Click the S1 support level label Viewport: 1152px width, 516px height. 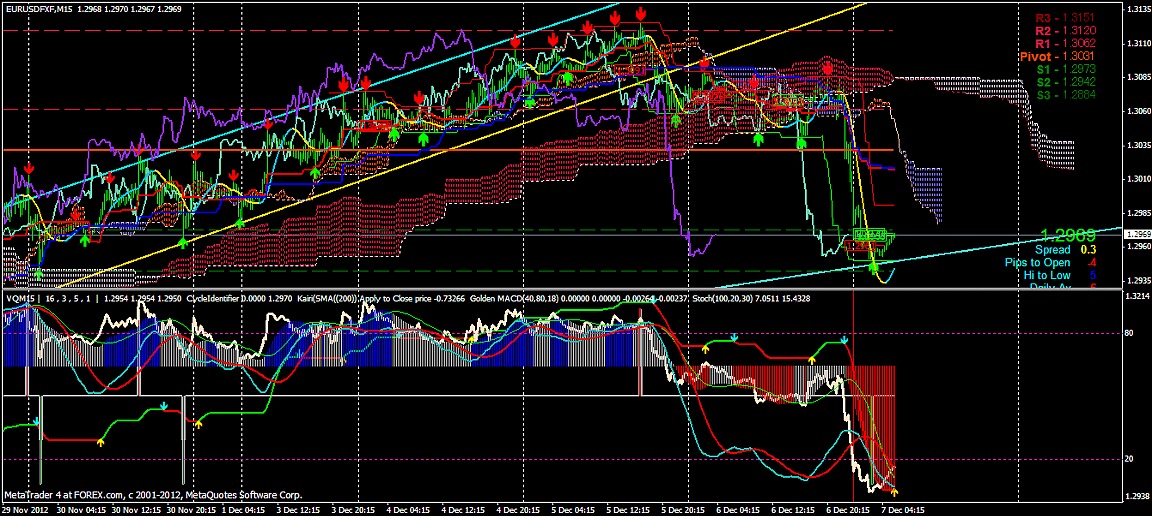[1061, 69]
